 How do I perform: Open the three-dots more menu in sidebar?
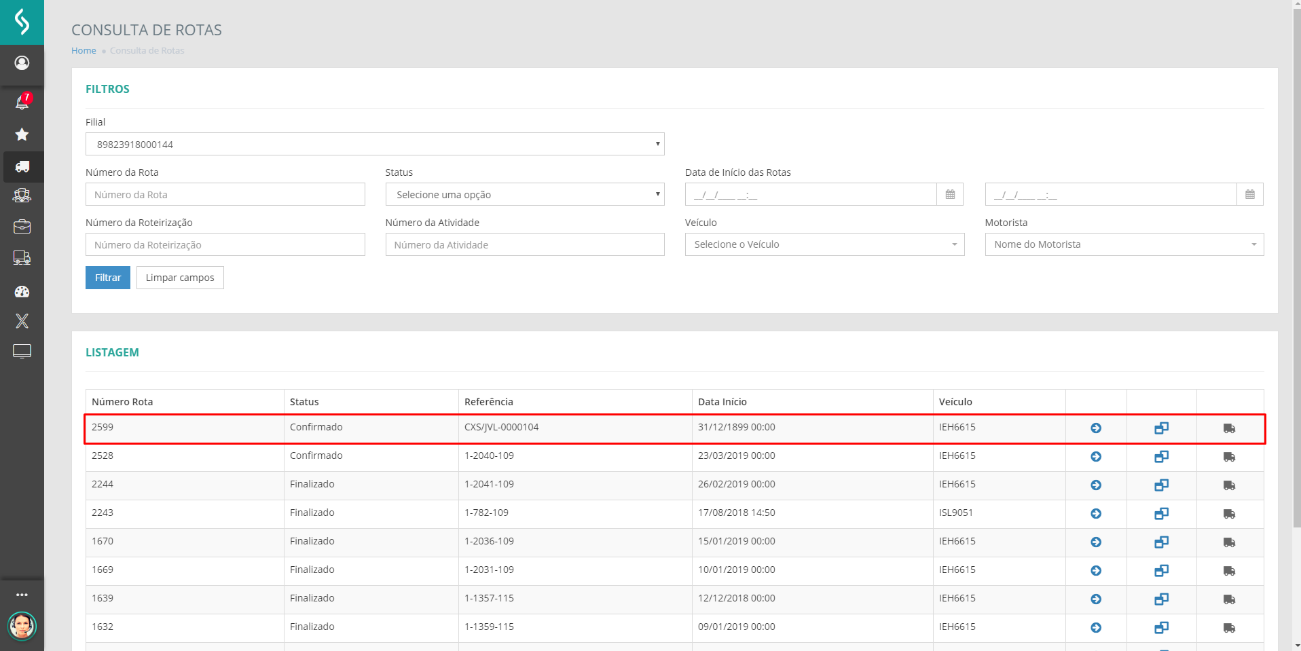click(x=21, y=594)
